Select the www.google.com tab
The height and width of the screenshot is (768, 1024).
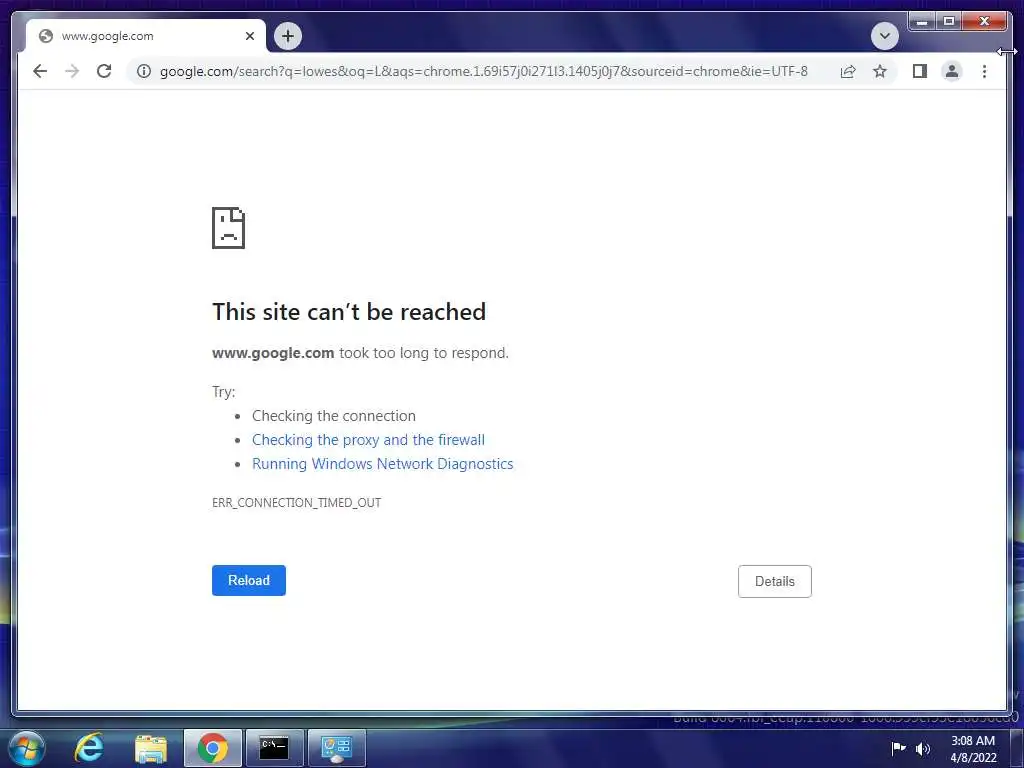[146, 36]
